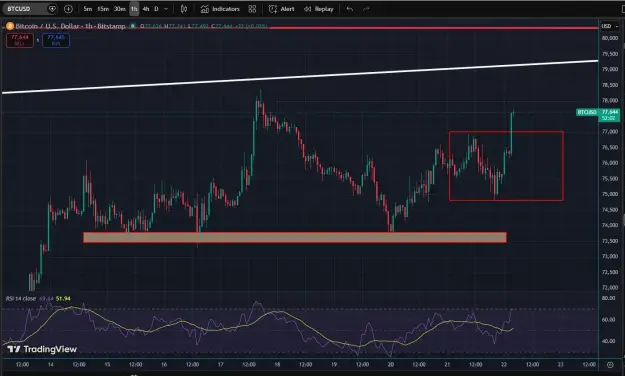Switch to the 4h timeframe
The image size is (625, 376).
[146, 9]
